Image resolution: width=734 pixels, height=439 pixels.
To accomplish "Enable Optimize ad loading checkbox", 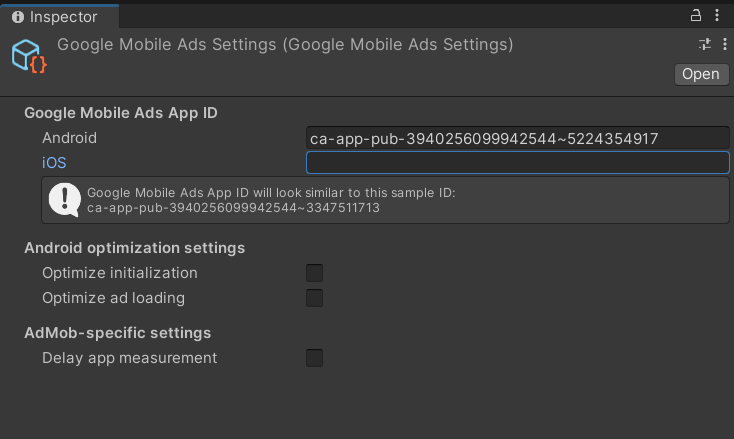I will click(314, 298).
